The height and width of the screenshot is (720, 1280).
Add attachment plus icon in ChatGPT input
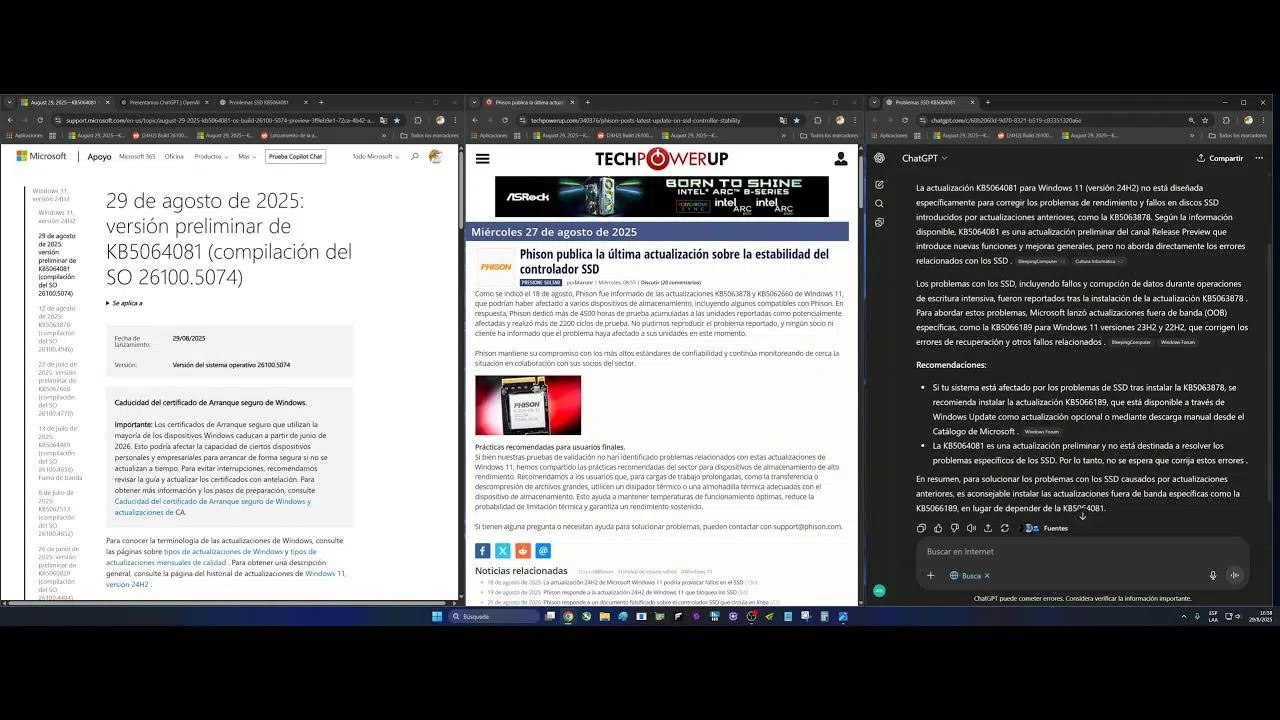tap(930, 575)
